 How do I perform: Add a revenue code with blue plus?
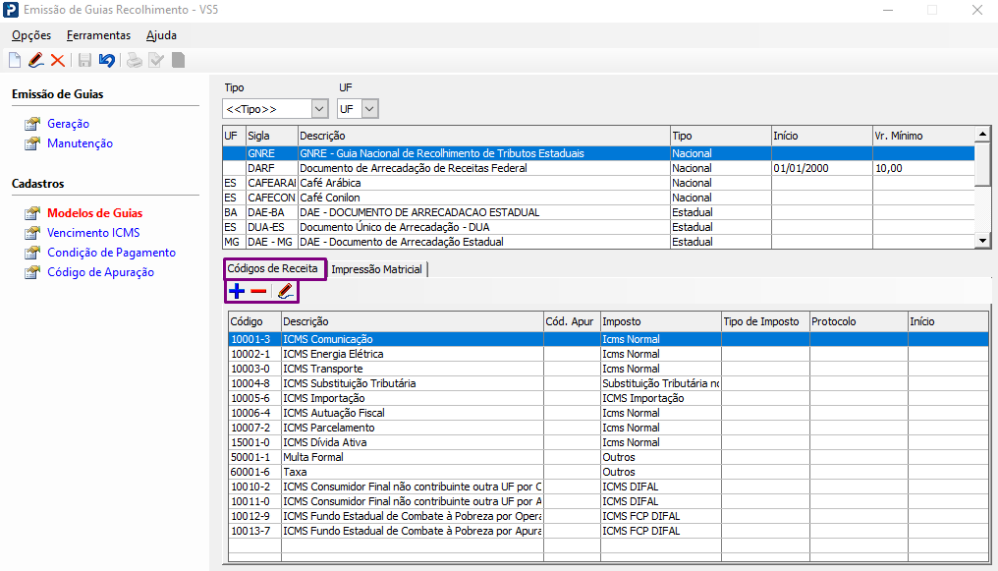coord(237,291)
